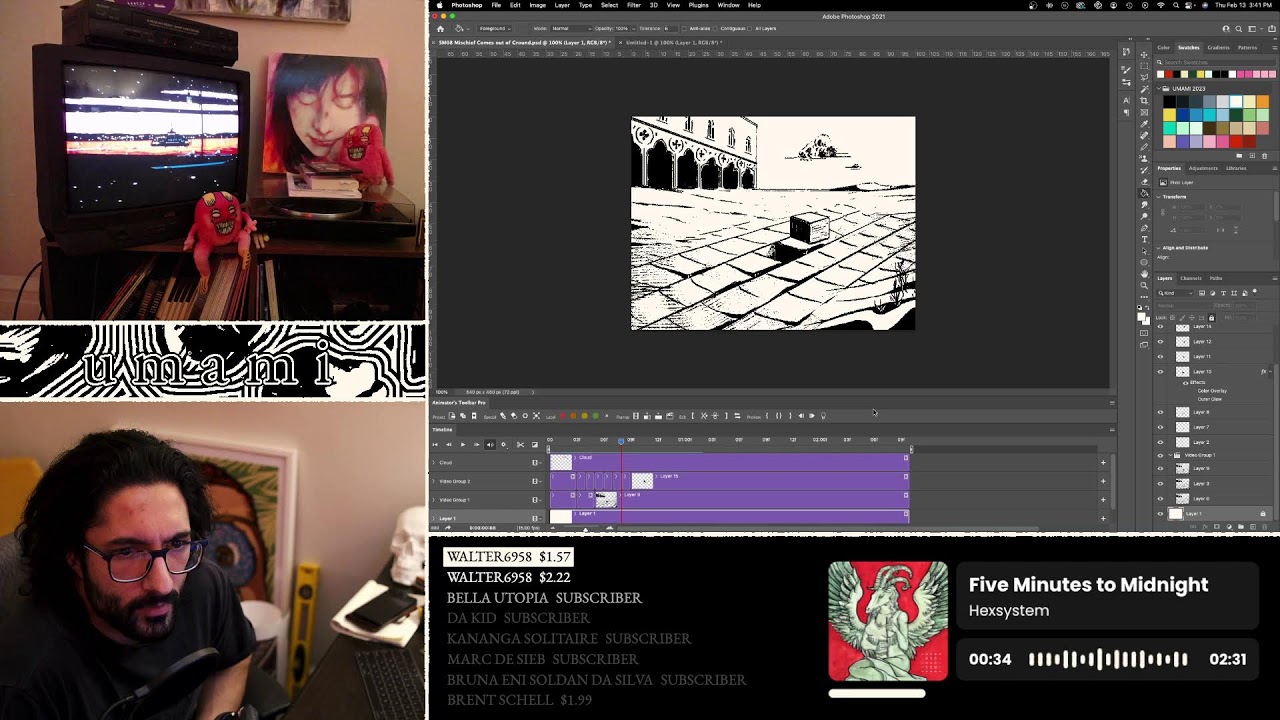Mute timeline audio playback
Viewport: 1280px width, 720px height.
[x=490, y=444]
